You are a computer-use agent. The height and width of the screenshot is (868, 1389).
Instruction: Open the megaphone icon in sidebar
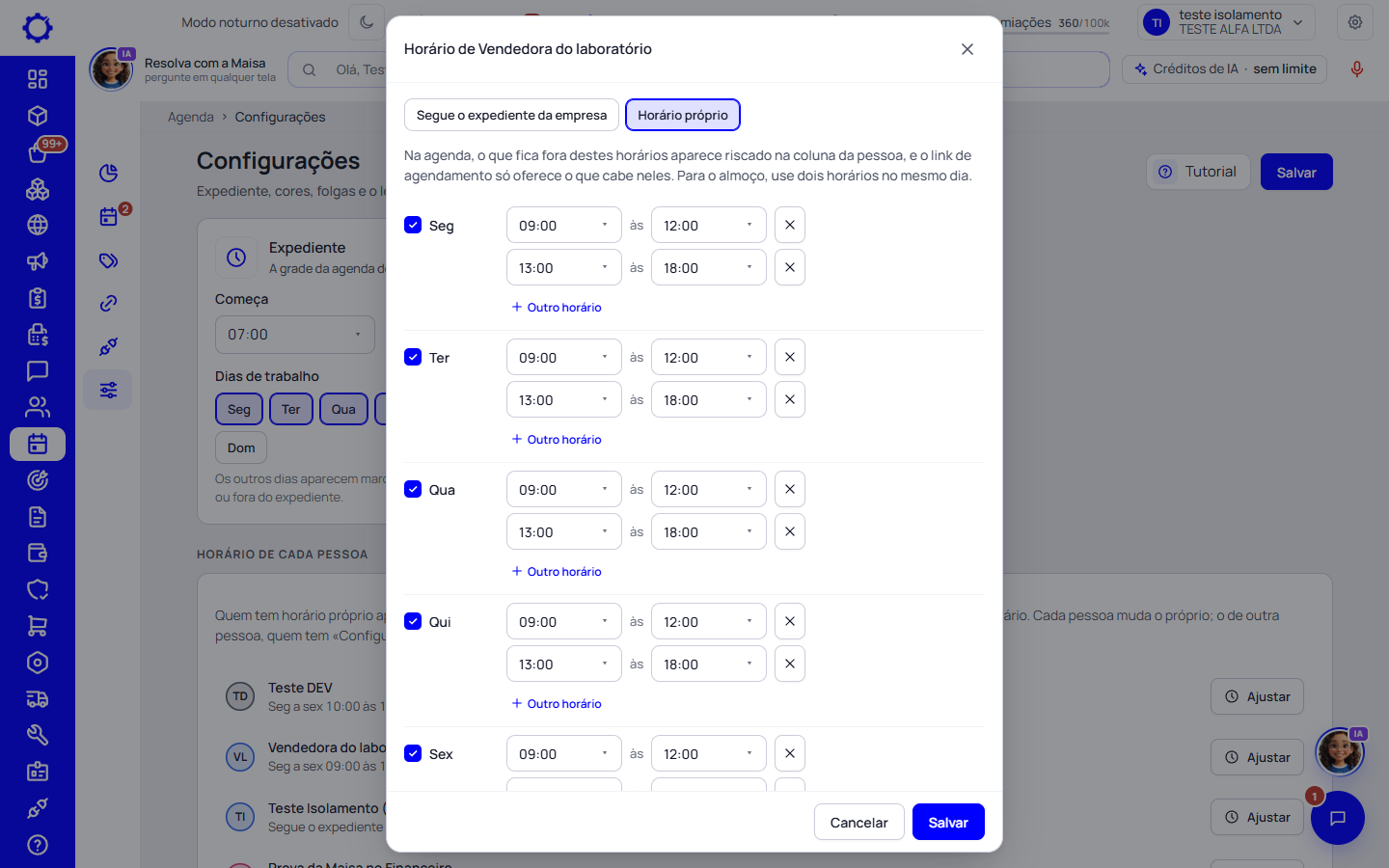(x=38, y=261)
